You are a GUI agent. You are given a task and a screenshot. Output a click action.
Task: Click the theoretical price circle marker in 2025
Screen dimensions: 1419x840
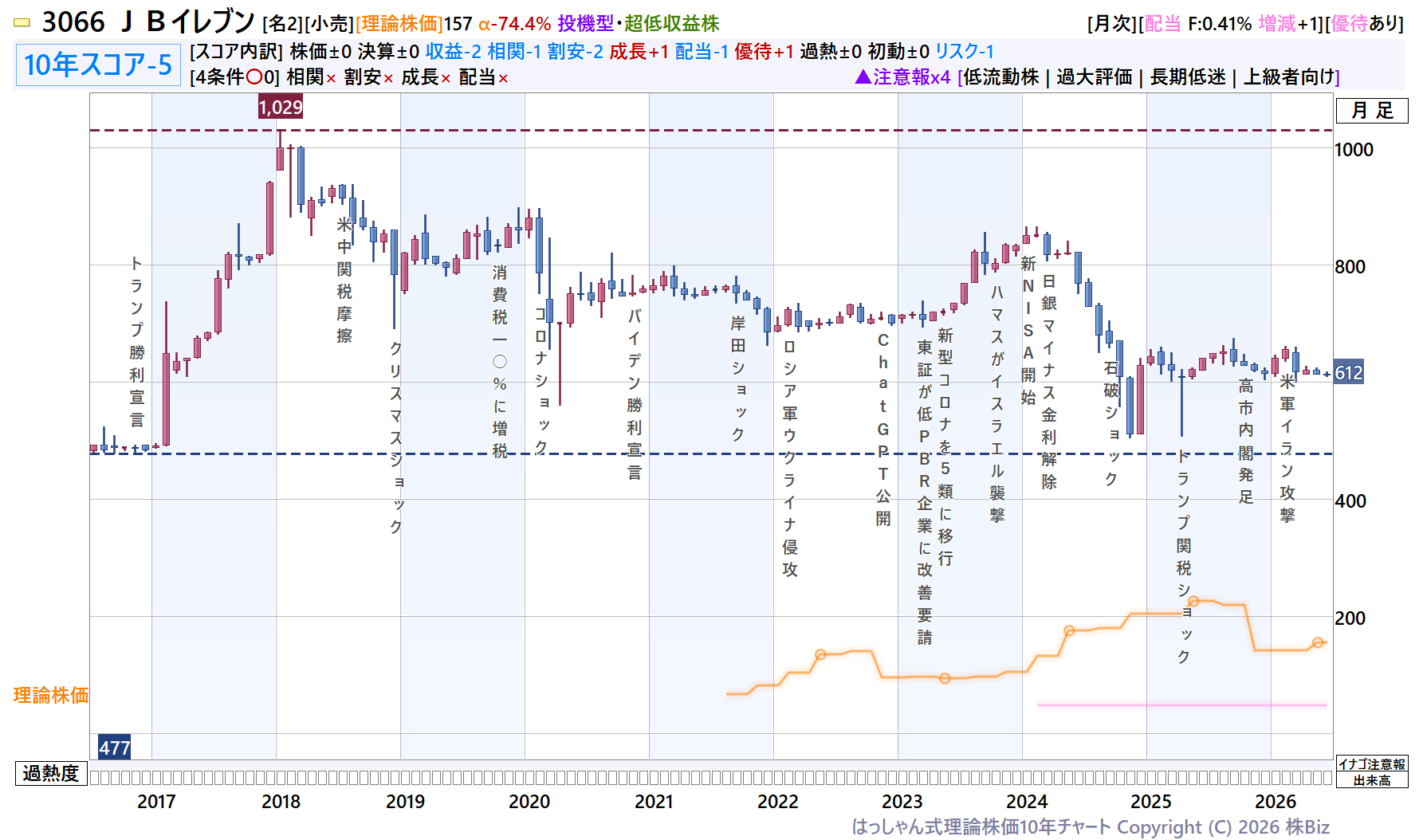[1193, 601]
